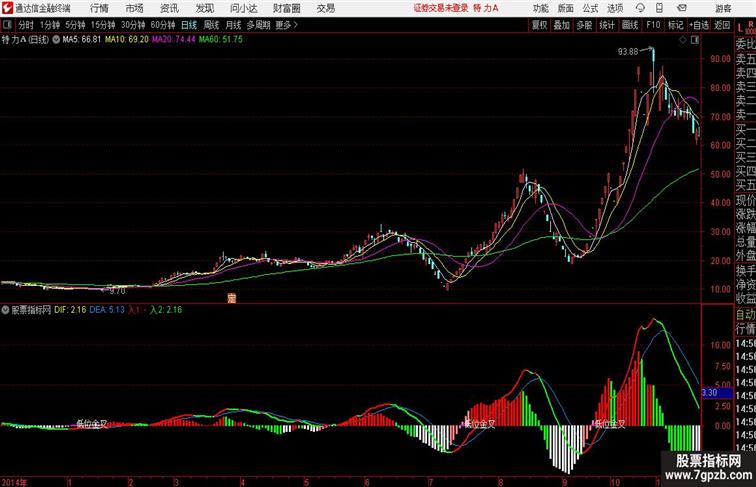Click the first 低位金叉 signal label at left
Screen dimensions: 756x487
click(92, 424)
